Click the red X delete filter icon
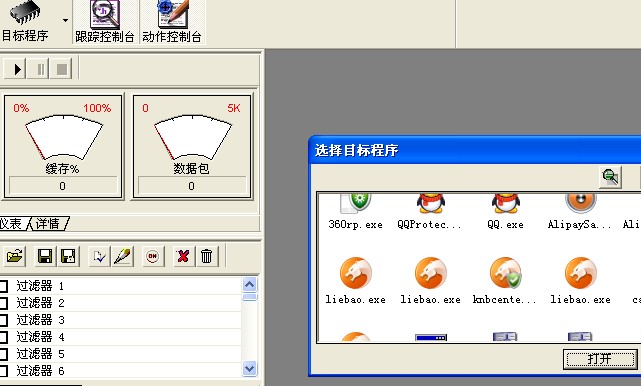 coord(183,256)
